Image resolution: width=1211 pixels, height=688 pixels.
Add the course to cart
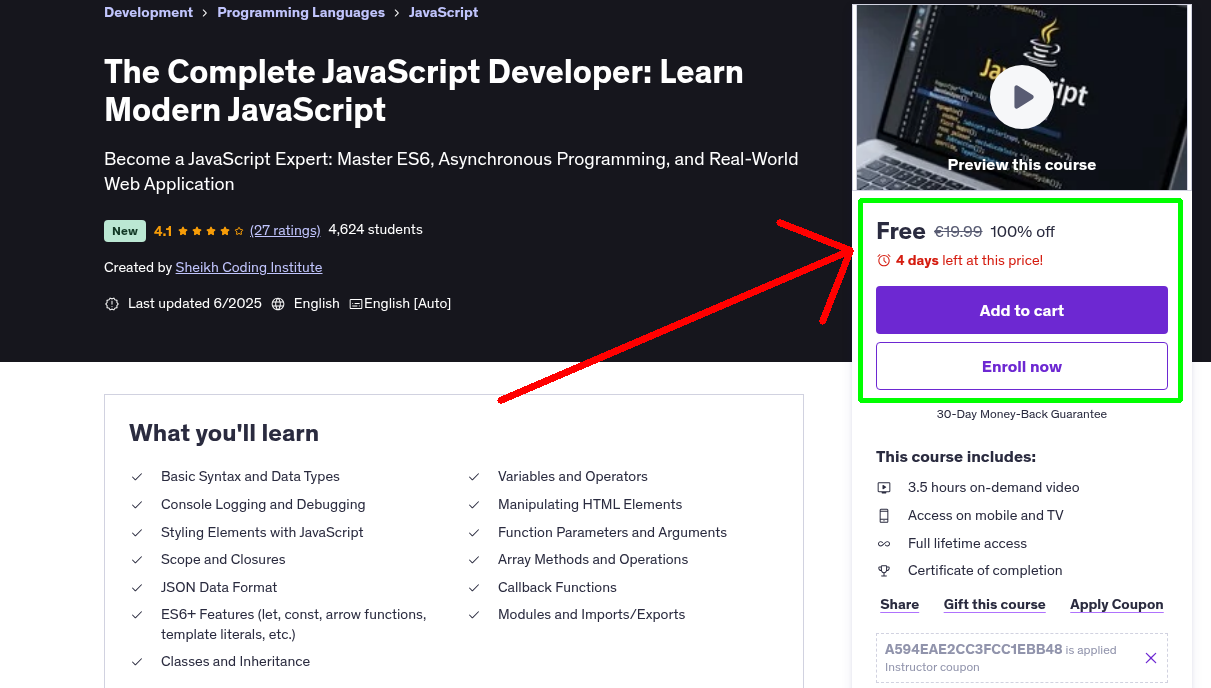point(1021,310)
